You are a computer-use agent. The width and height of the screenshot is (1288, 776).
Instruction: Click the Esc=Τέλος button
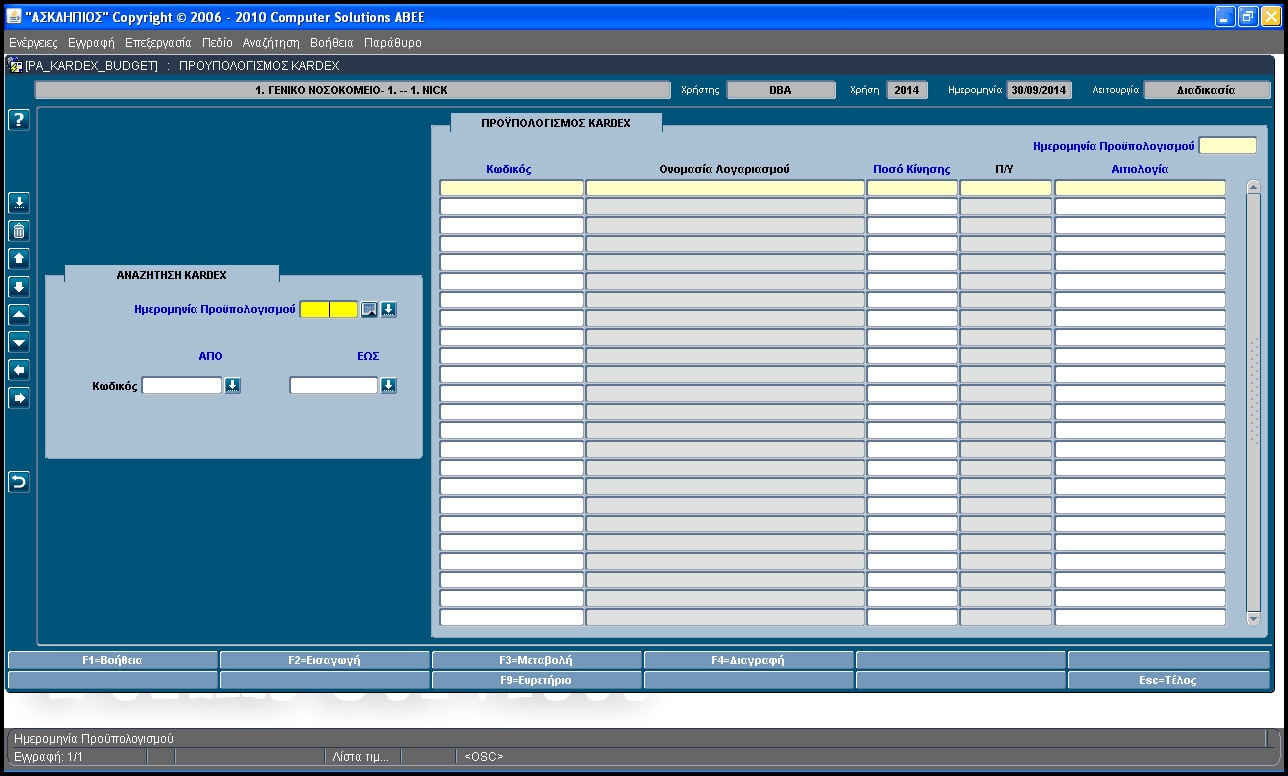1169,680
